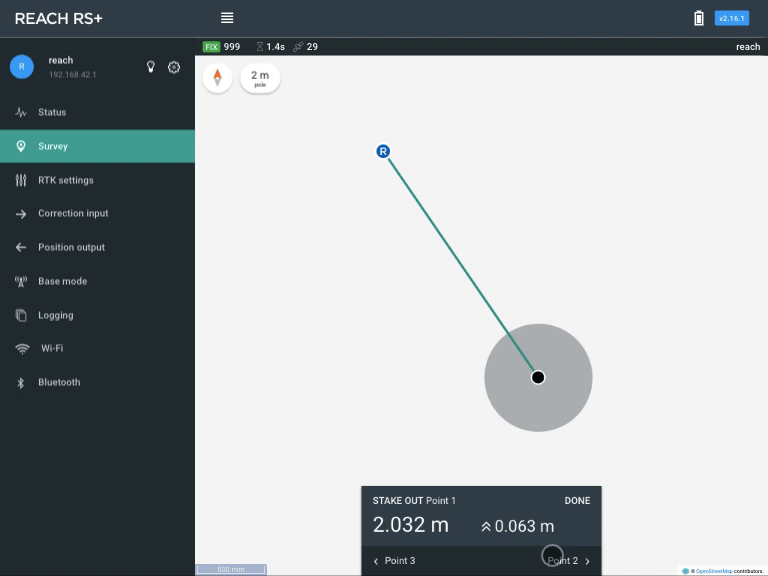Screen dimensions: 768x576
Task: Click the STAKE OUT Point 1 label
Action: [414, 501]
